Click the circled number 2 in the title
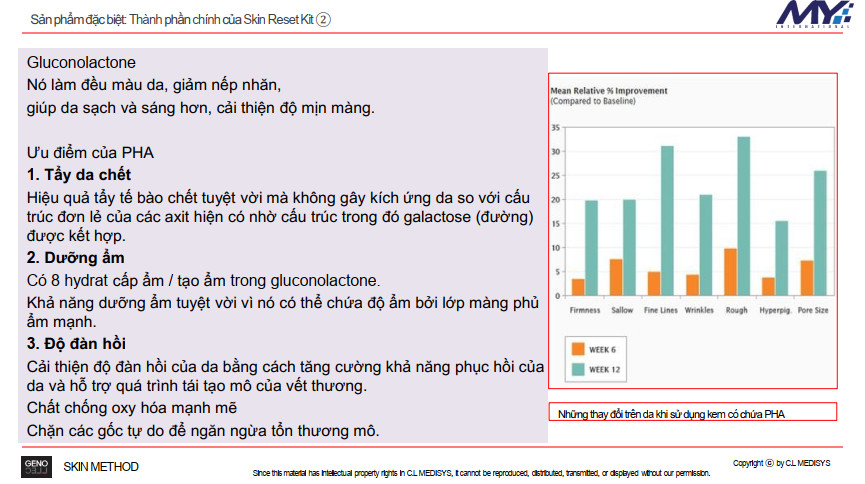Viewport: 865px width, 484px height. pos(323,20)
